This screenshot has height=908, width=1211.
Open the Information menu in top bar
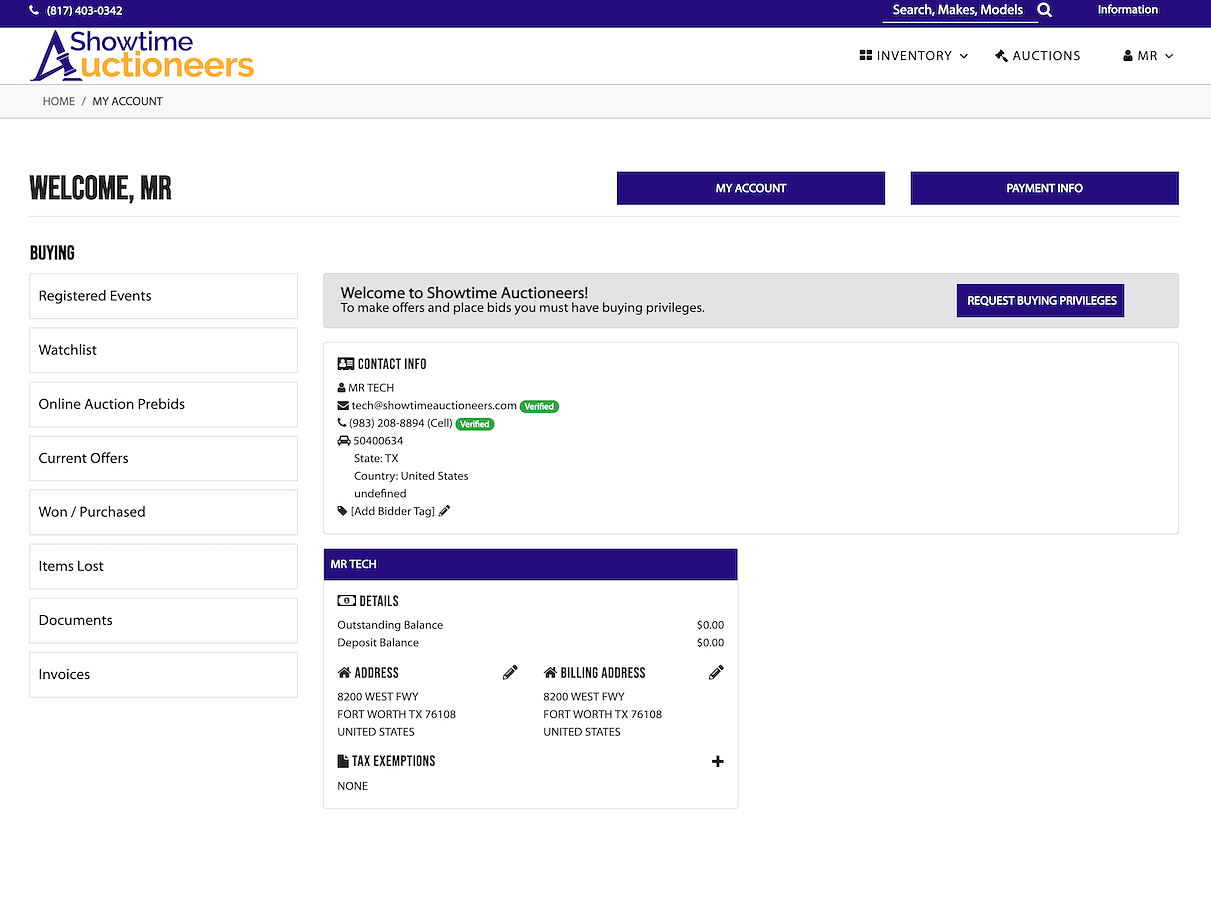click(x=1127, y=10)
